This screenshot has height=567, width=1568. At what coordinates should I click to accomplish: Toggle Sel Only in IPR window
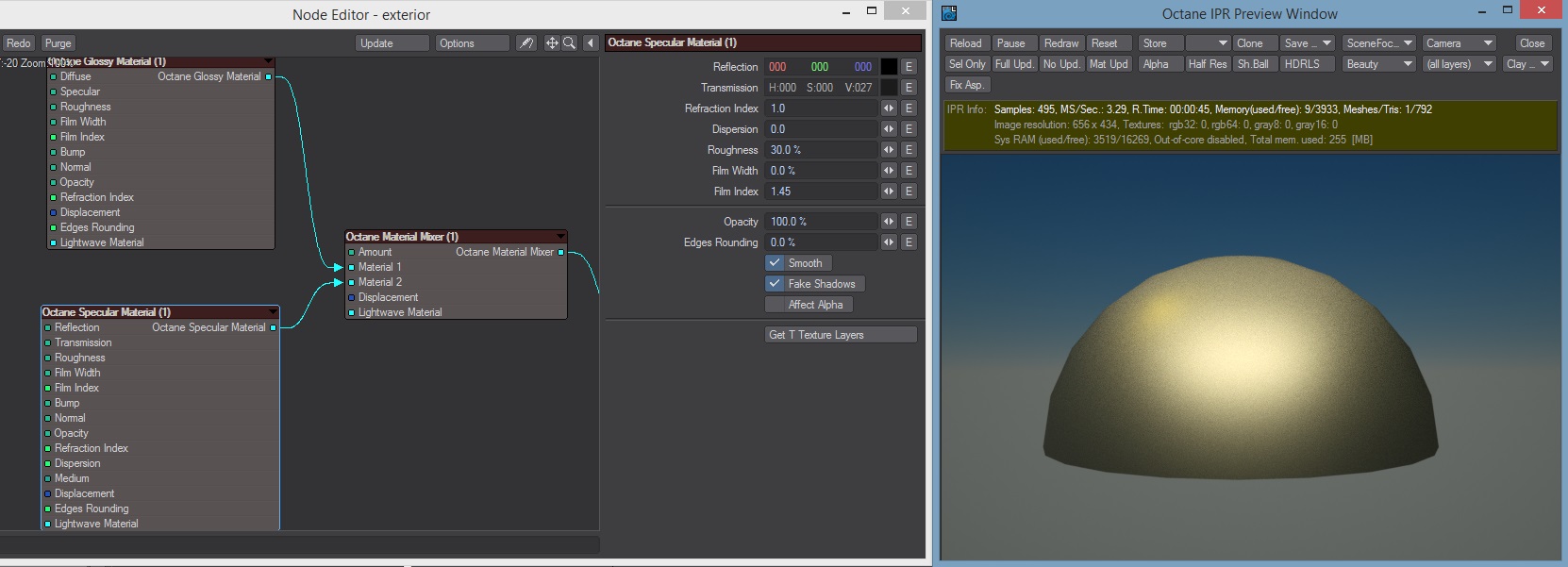click(x=967, y=64)
